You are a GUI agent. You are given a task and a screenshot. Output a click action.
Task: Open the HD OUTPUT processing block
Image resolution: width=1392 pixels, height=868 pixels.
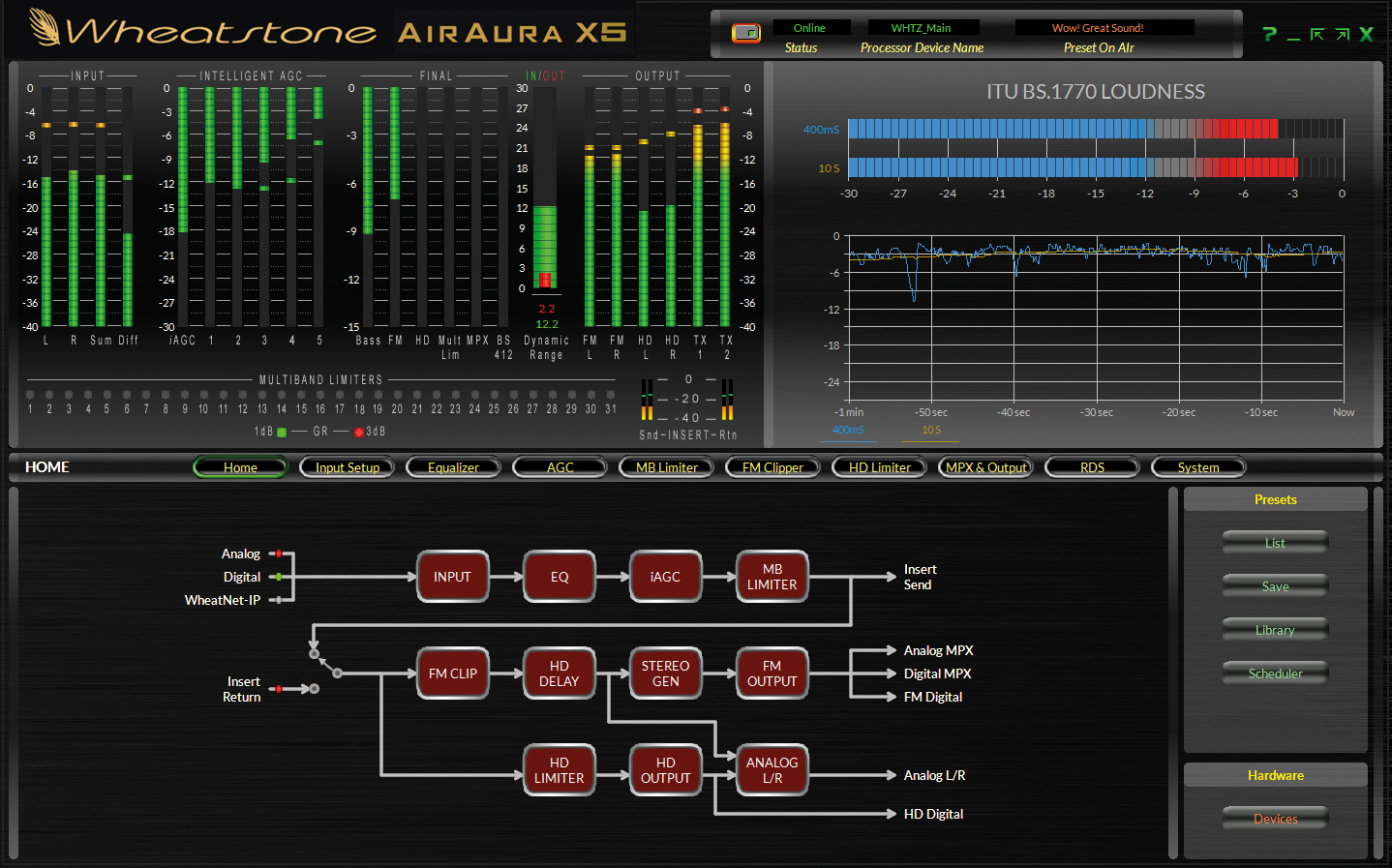click(666, 770)
